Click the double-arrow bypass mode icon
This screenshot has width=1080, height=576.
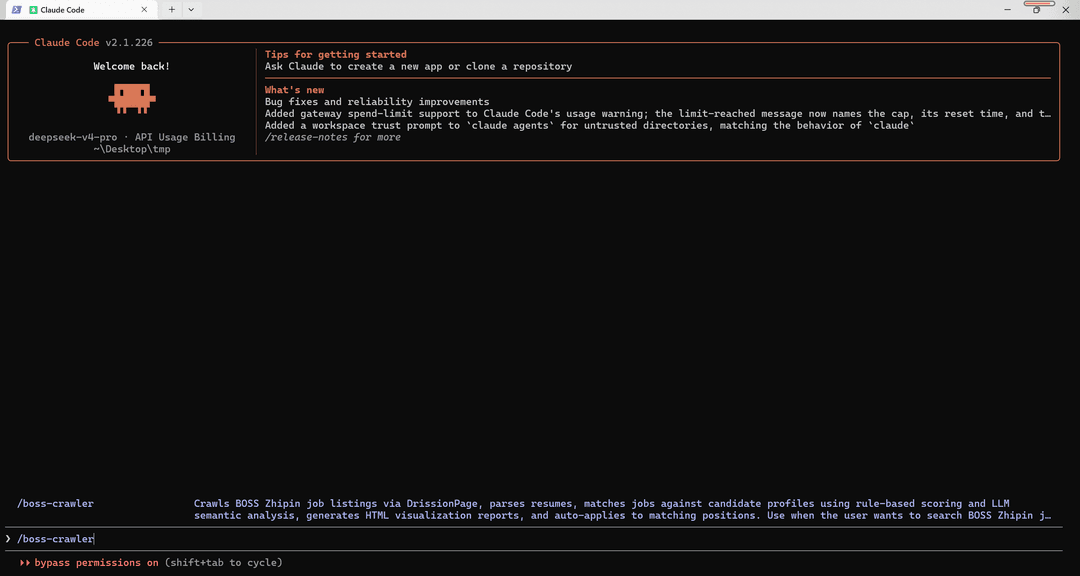coord(25,562)
